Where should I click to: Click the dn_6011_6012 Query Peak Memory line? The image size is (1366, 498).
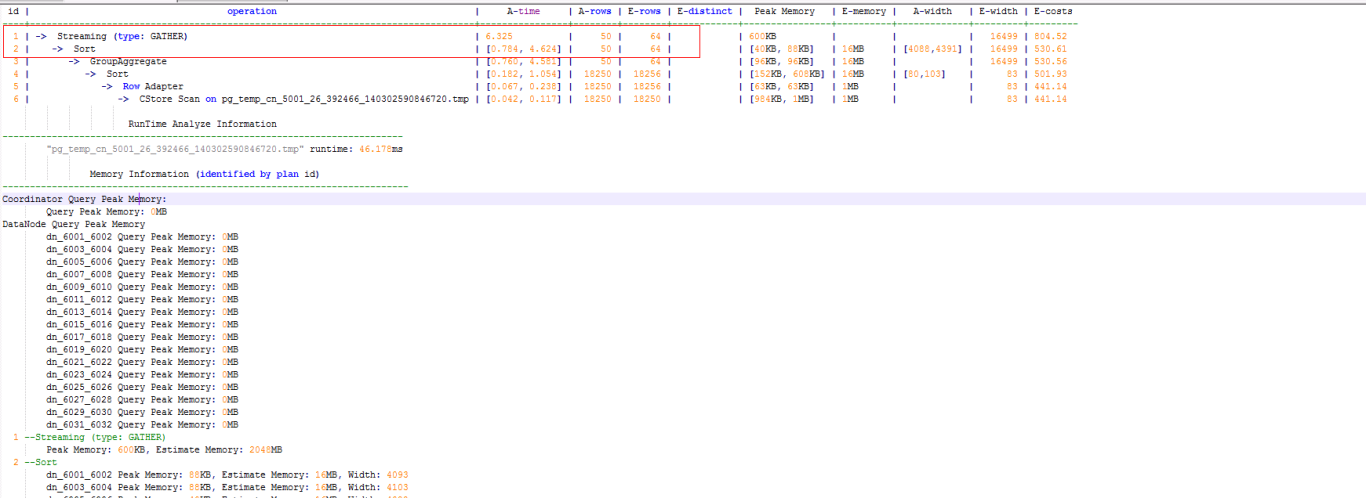pyautogui.click(x=142, y=299)
